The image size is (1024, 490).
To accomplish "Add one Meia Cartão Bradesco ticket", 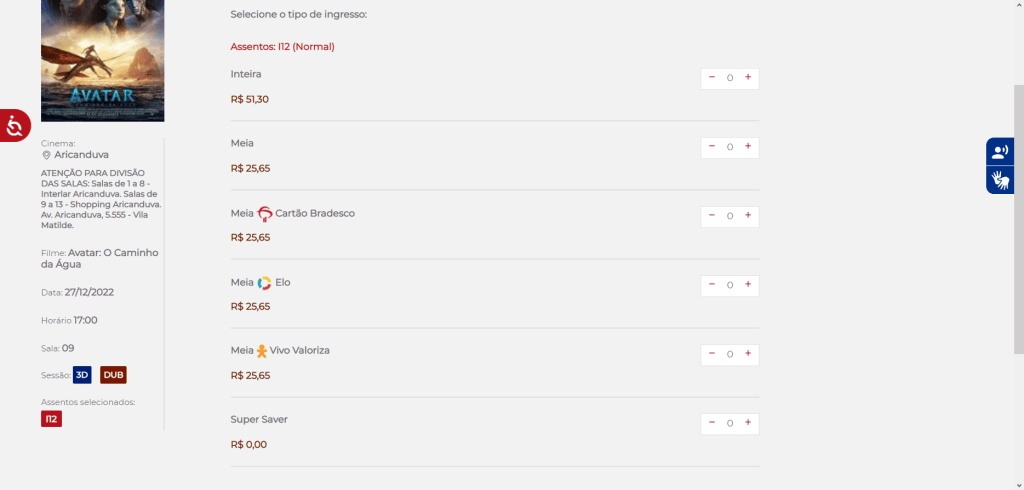I will click(747, 215).
